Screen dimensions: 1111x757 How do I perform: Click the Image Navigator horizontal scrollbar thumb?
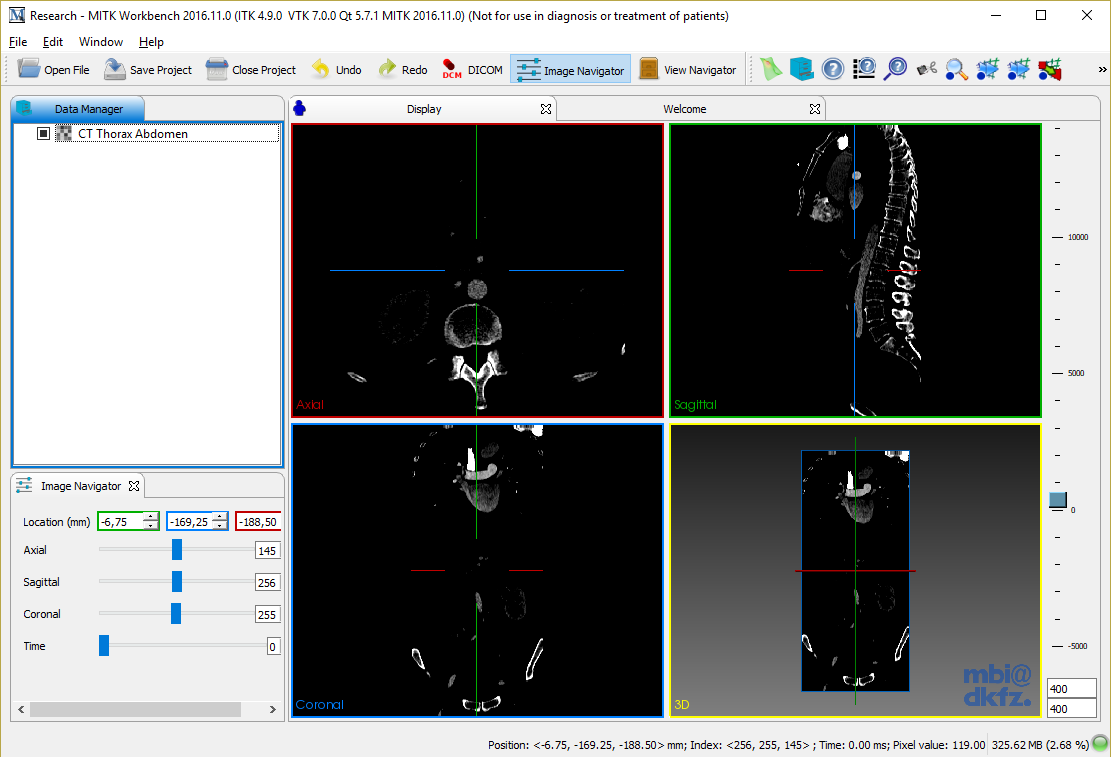(x=135, y=709)
